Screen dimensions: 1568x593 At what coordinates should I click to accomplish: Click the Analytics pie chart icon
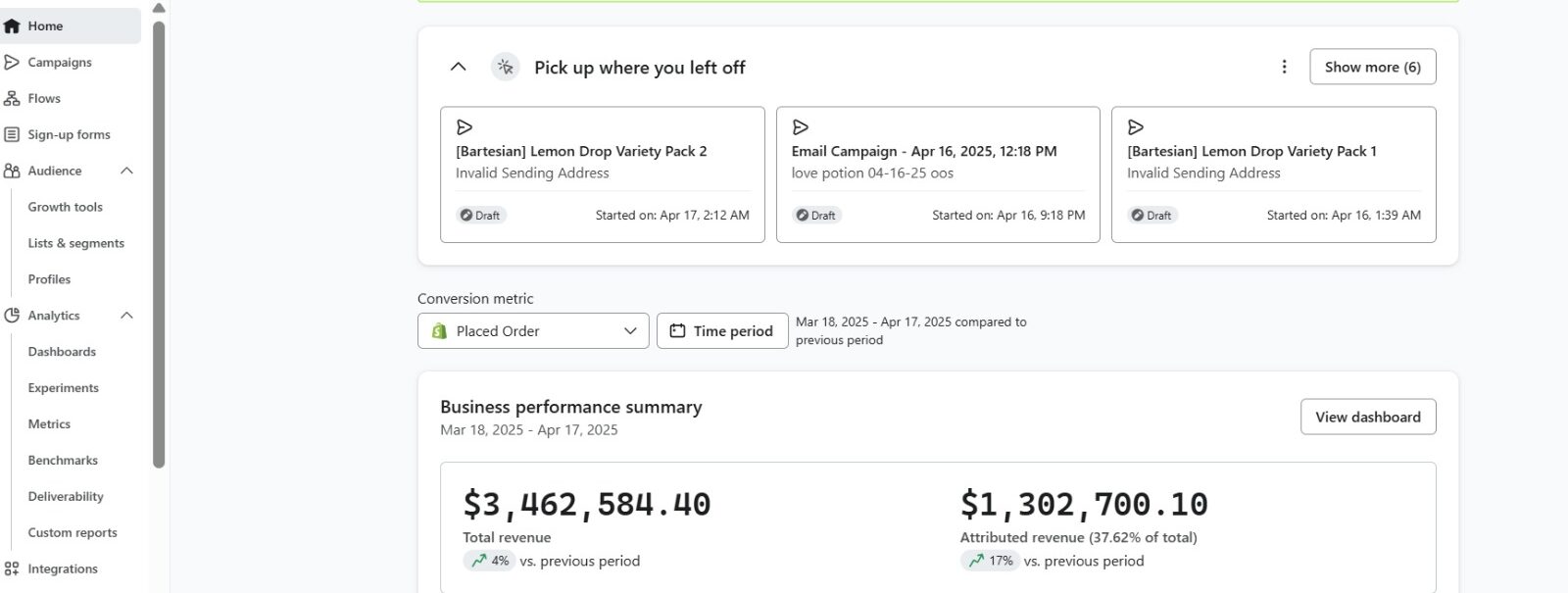coord(12,316)
